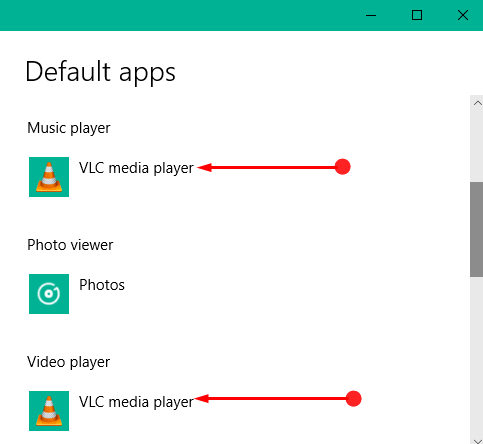Click the scrollbar down arrow at the bottom
The image size is (483, 444).
pyautogui.click(x=477, y=440)
